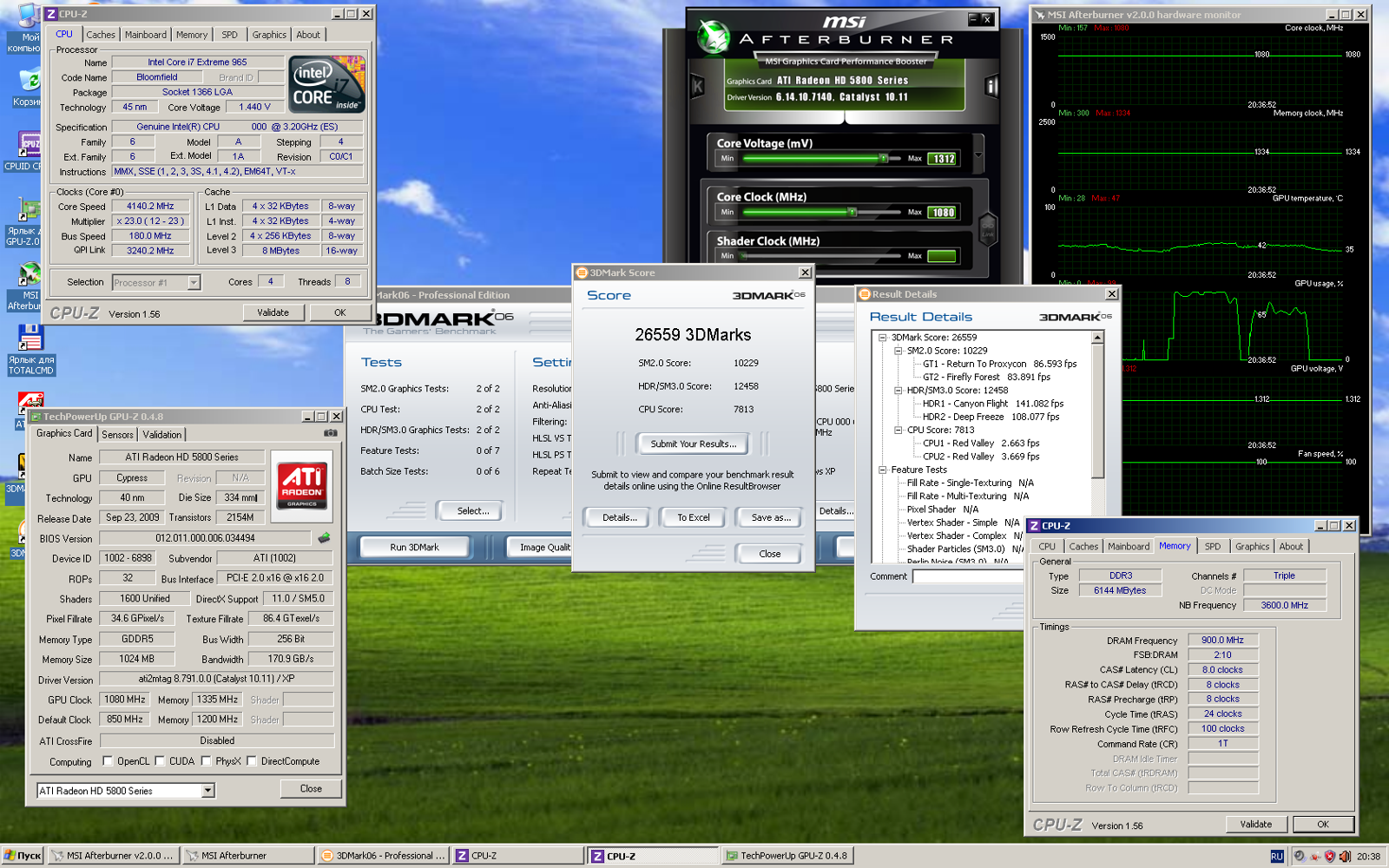The width and height of the screenshot is (1389, 868).
Task: Click Validate in top CPU-Z window
Action: (273, 312)
